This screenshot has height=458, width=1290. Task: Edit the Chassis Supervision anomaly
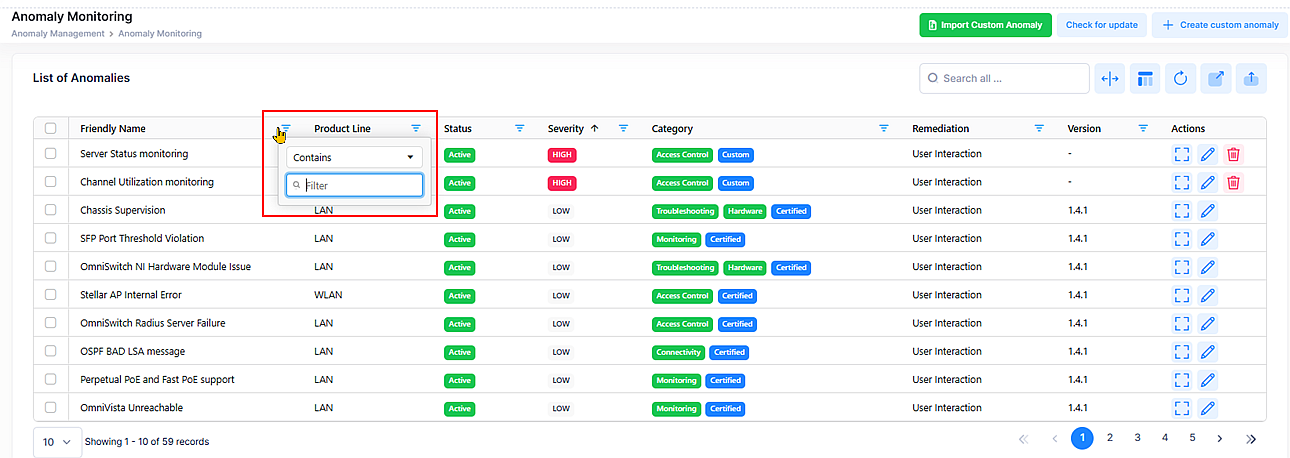1207,211
